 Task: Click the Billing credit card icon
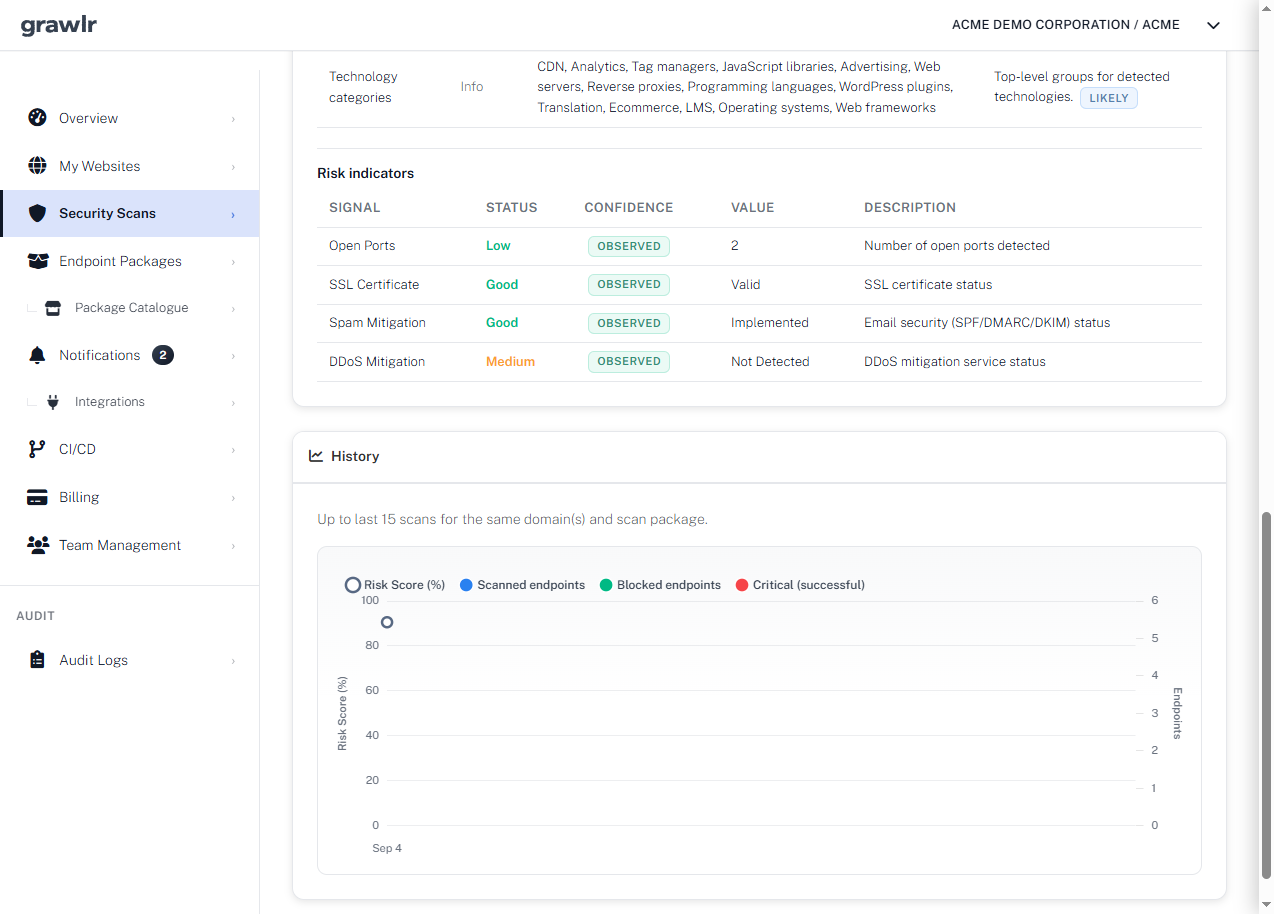tap(37, 497)
